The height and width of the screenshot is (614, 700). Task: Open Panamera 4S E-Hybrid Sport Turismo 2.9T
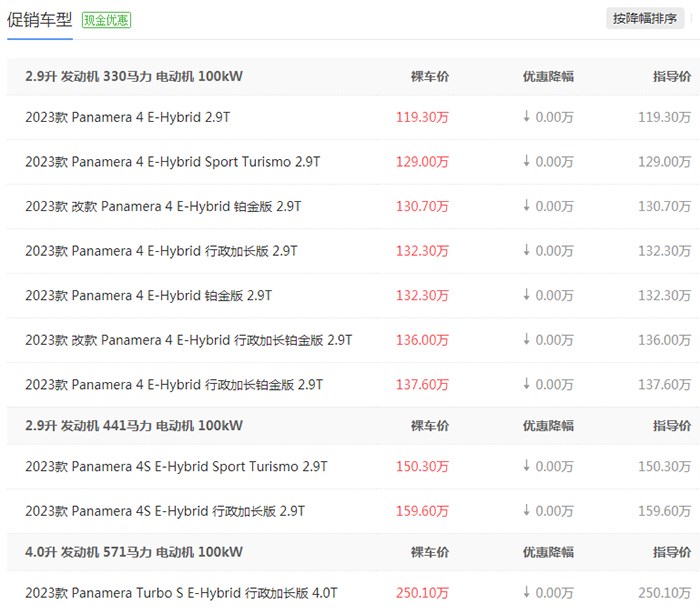176,467
